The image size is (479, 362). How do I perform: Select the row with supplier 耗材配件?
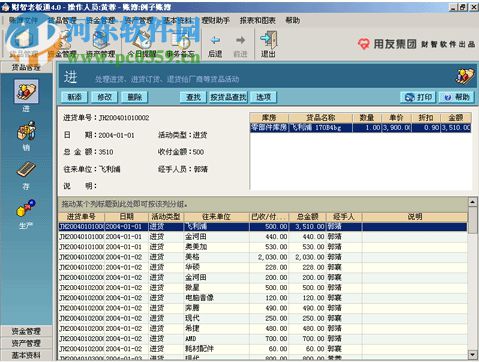[x=263, y=349]
